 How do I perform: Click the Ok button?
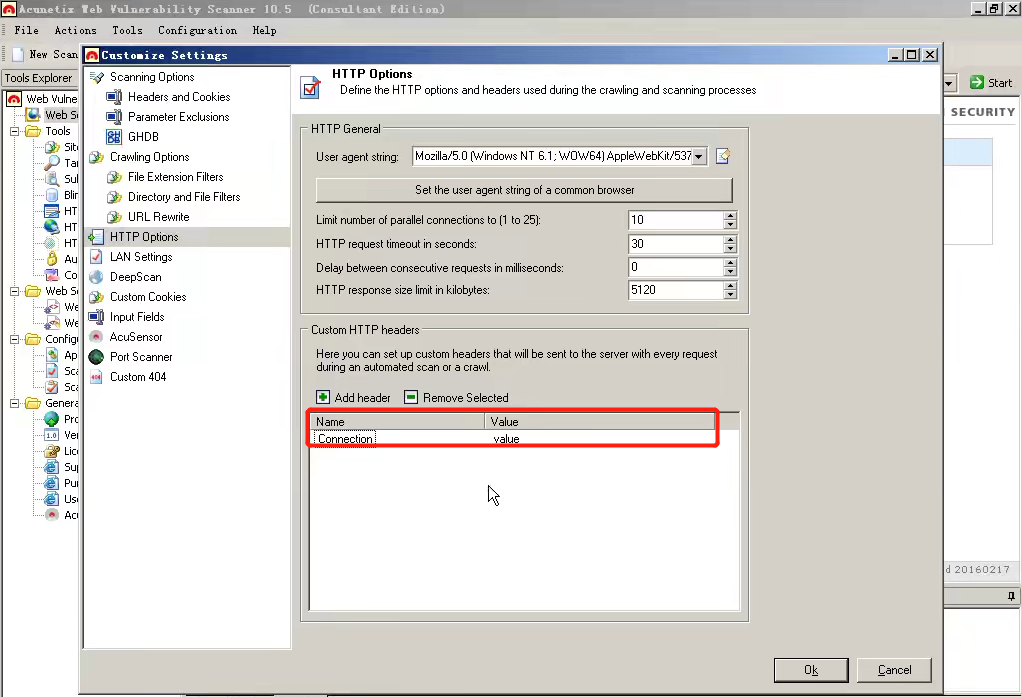coord(811,670)
